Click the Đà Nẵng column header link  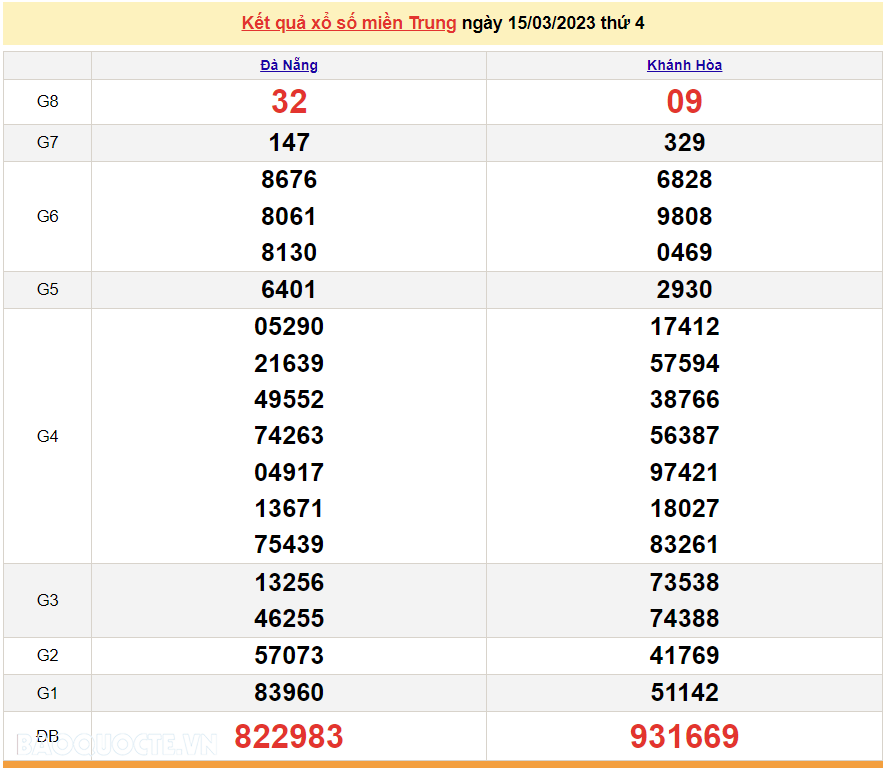pyautogui.click(x=288, y=64)
